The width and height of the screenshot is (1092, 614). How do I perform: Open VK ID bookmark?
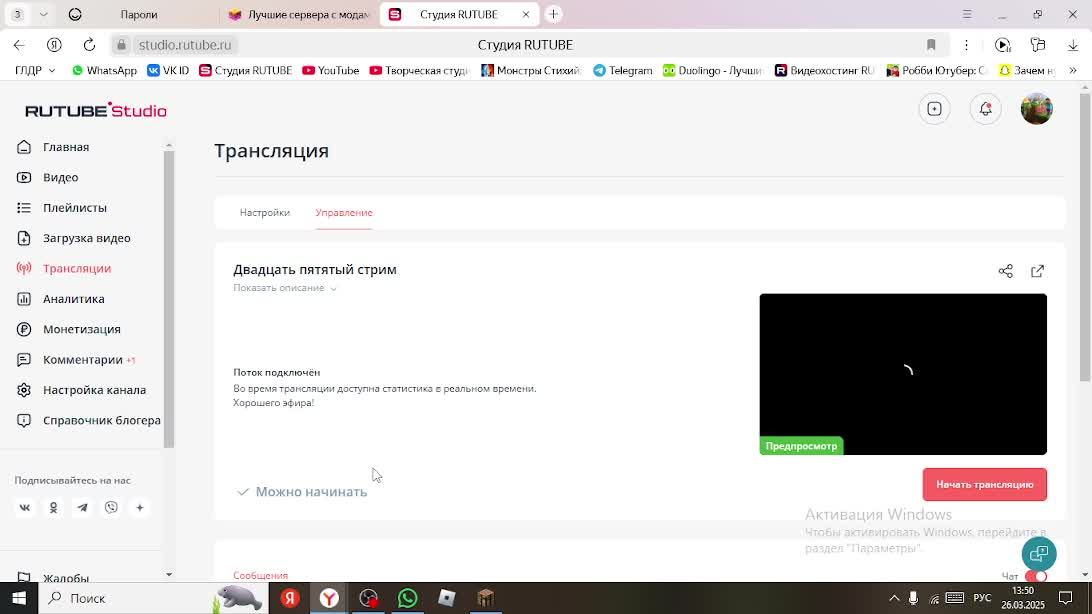[x=168, y=70]
